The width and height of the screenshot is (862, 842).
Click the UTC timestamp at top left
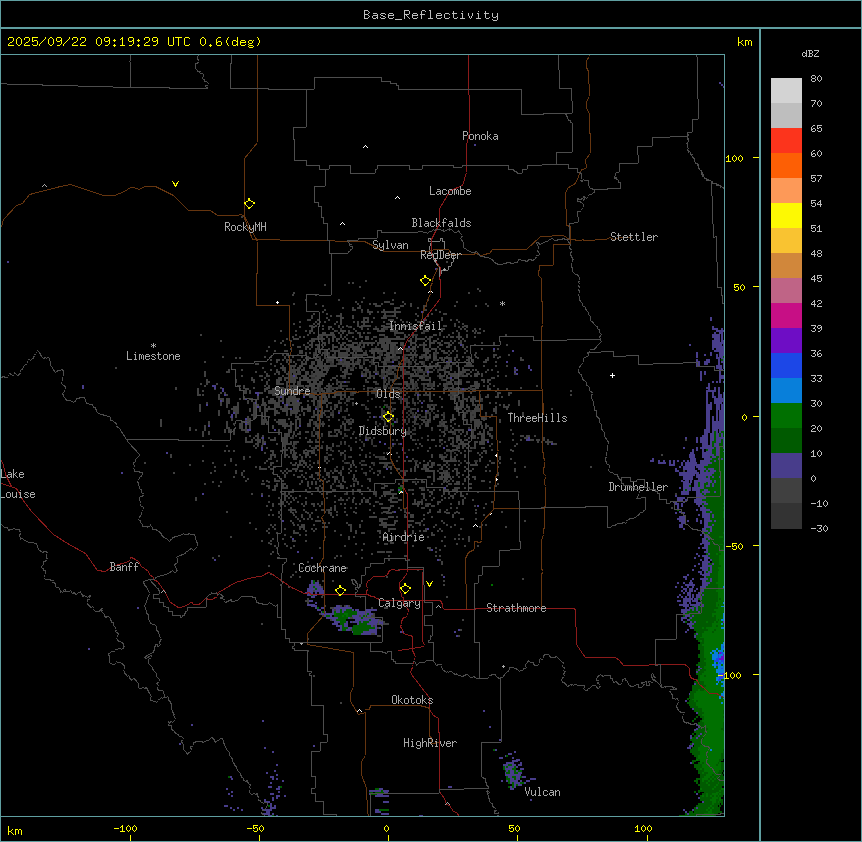coord(134,42)
